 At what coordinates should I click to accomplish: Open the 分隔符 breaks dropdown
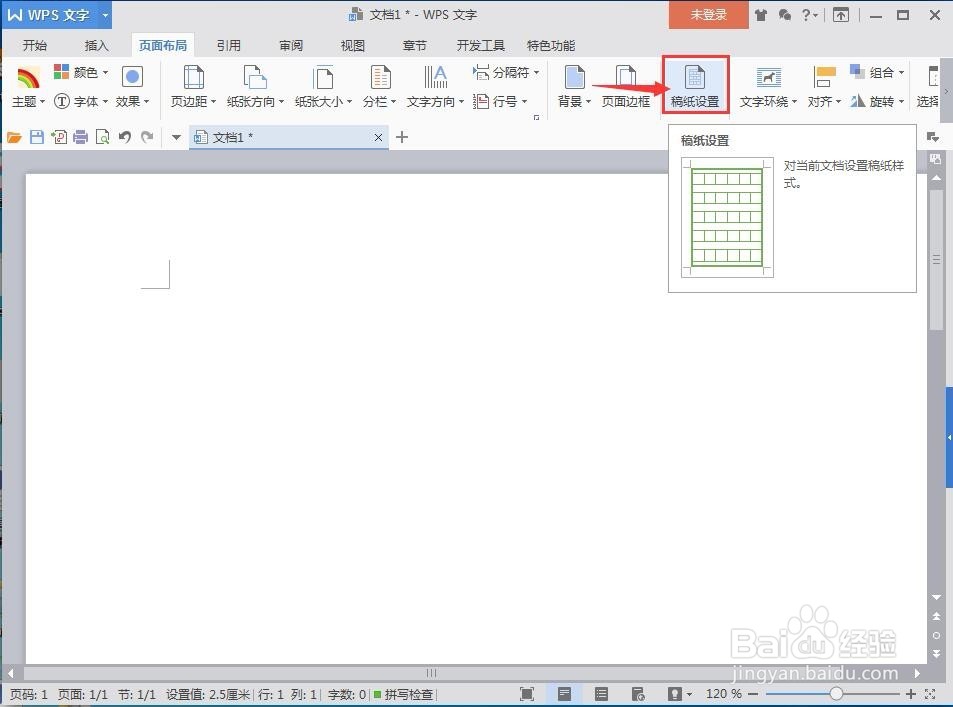[x=506, y=73]
